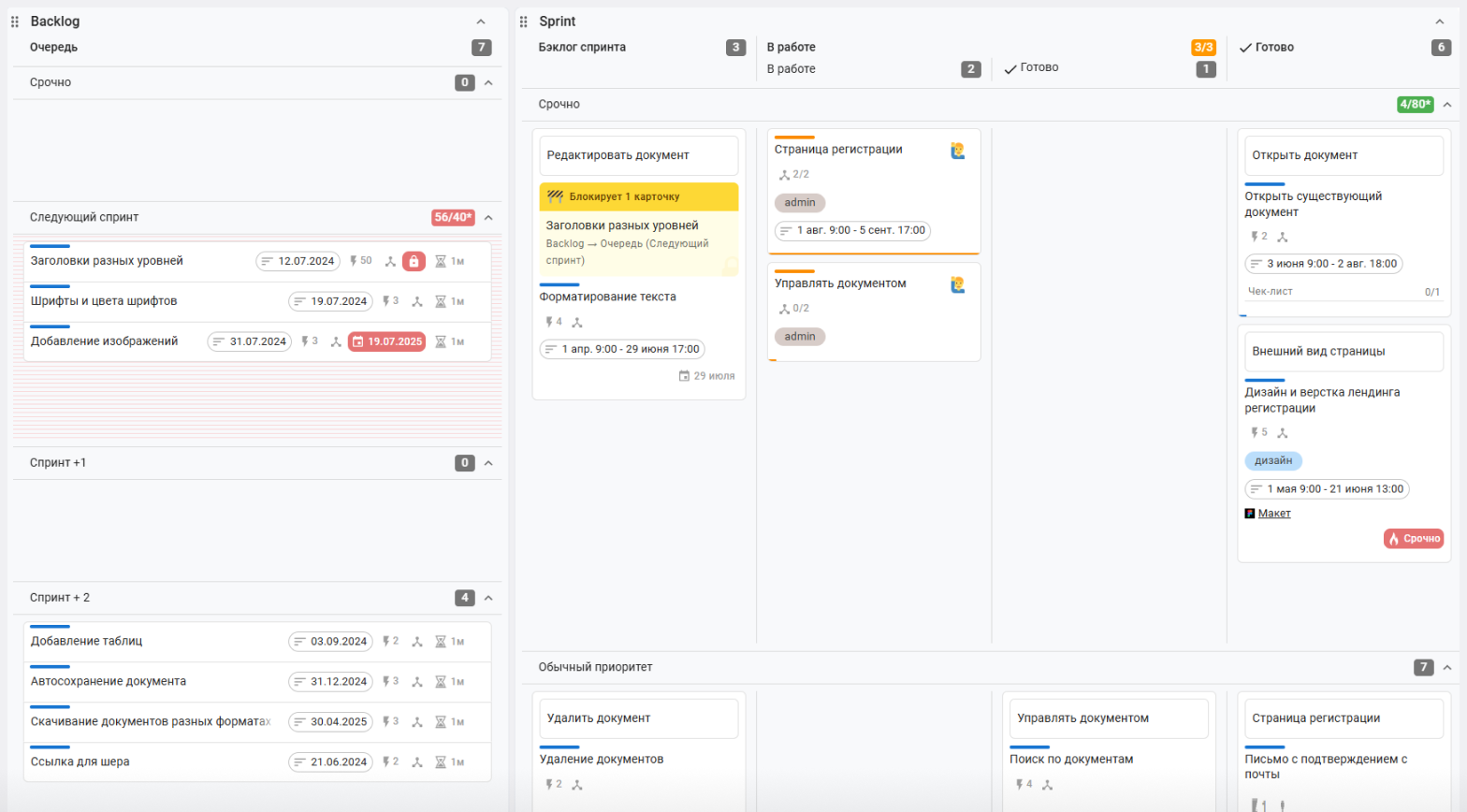Click child cards icon on Открыть существующий документ
The image size is (1467, 812).
click(x=1283, y=238)
